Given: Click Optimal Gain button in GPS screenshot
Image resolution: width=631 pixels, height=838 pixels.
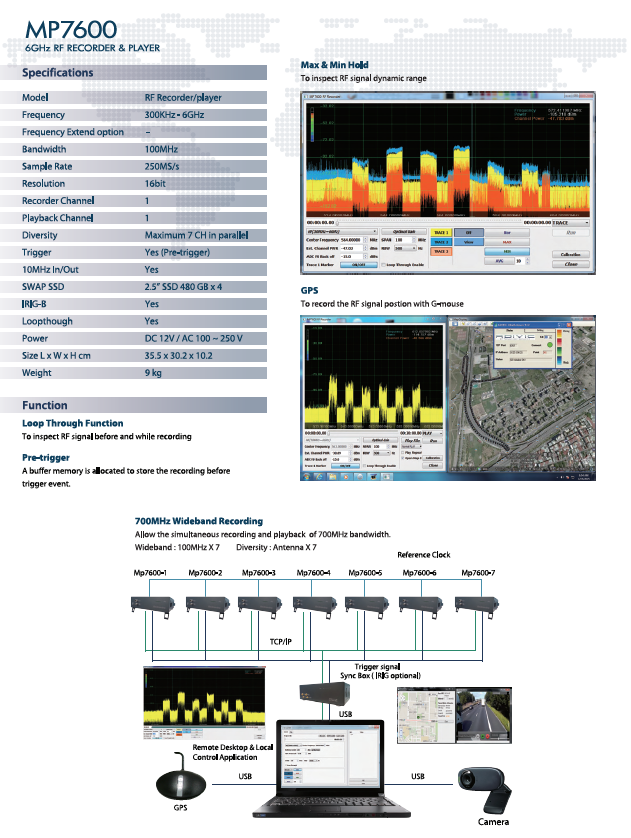Looking at the screenshot, I should 380,440.
